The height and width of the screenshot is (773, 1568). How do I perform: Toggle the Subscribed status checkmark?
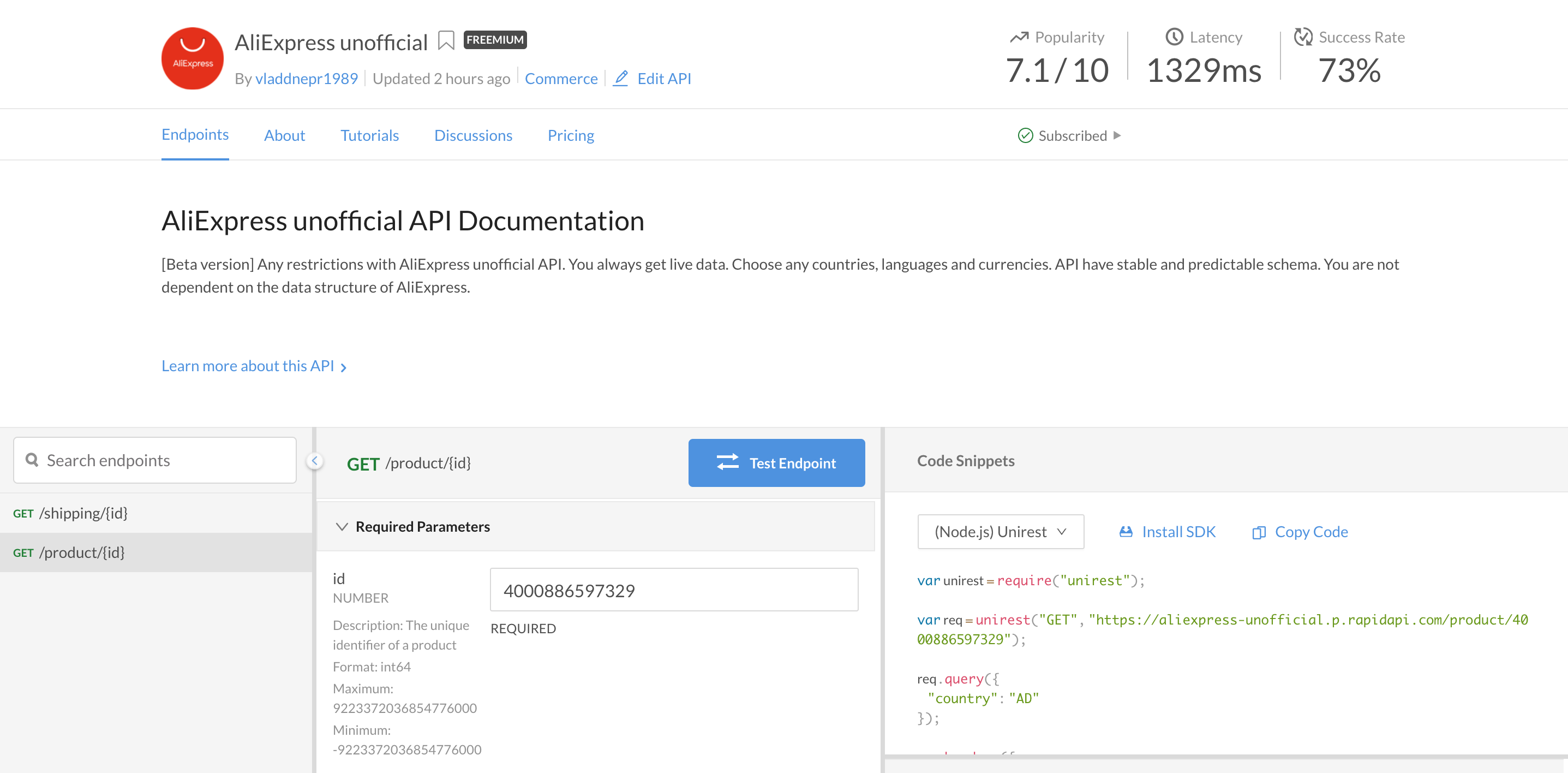(x=1025, y=136)
